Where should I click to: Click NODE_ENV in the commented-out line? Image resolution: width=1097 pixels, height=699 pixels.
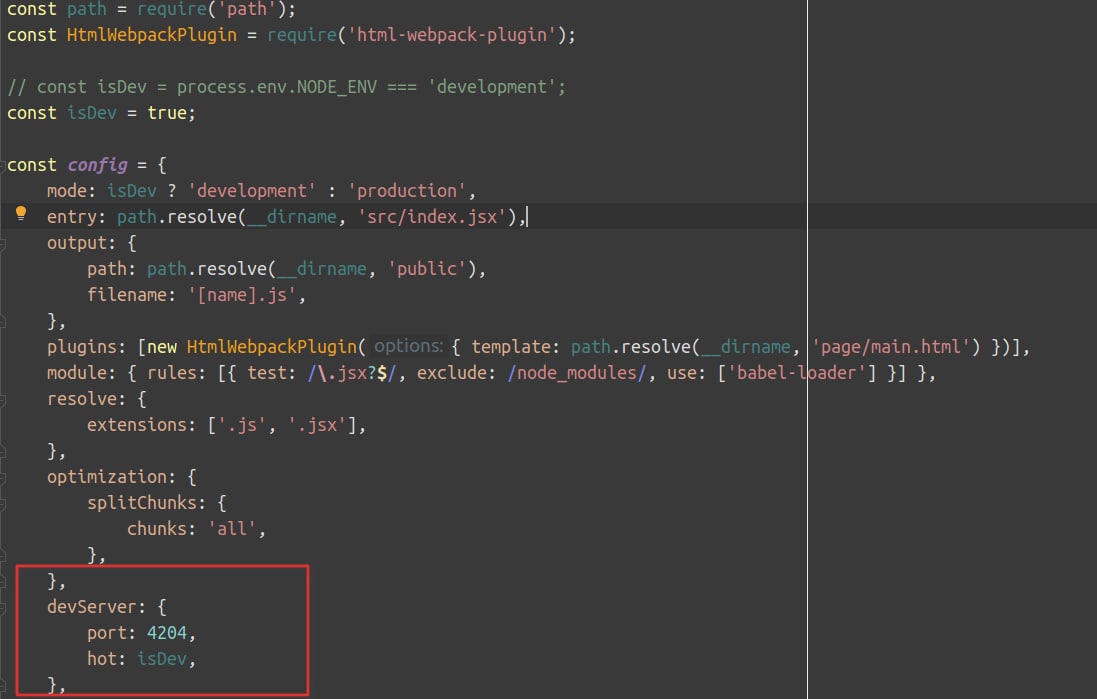(x=337, y=87)
